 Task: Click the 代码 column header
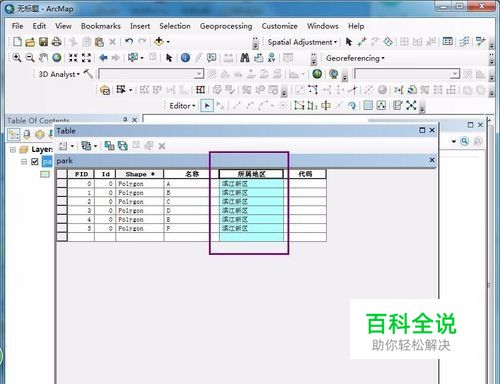click(305, 174)
